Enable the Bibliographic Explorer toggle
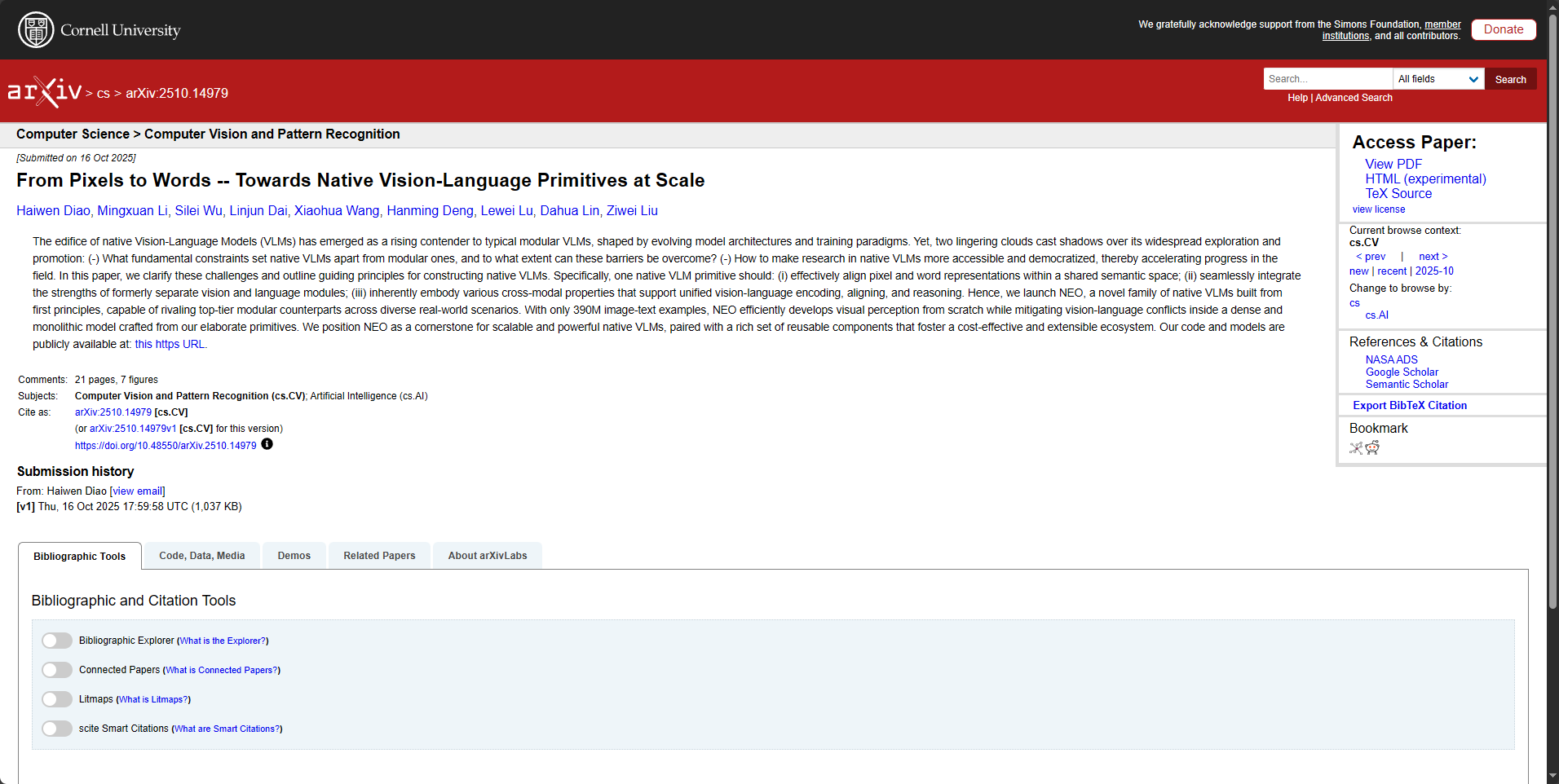The width and height of the screenshot is (1559, 784). point(57,641)
